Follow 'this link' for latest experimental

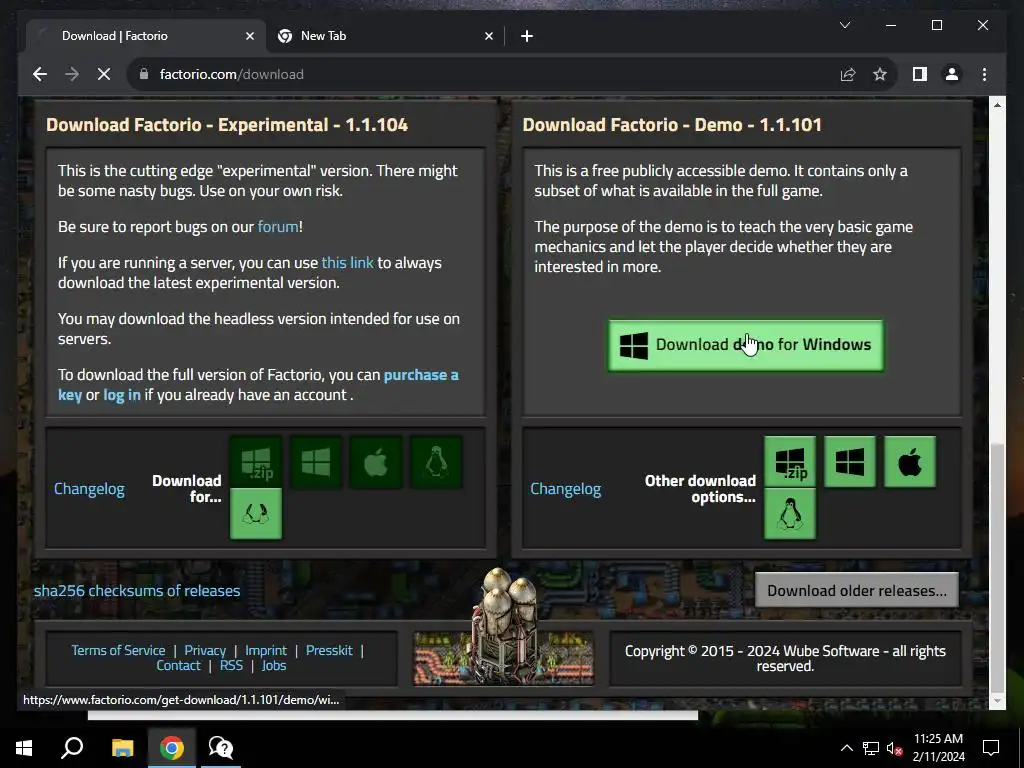347,263
